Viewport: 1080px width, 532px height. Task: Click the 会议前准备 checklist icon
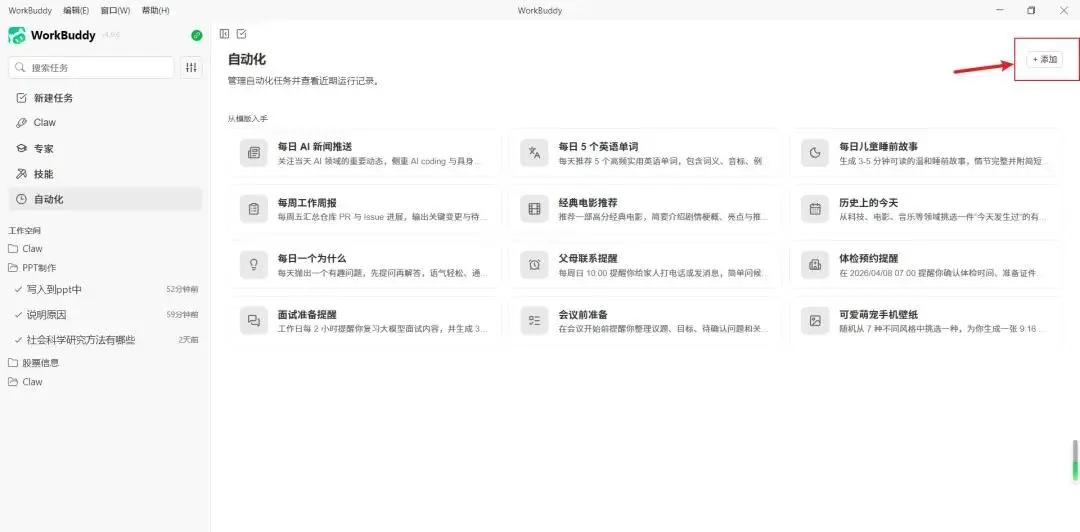(x=534, y=320)
